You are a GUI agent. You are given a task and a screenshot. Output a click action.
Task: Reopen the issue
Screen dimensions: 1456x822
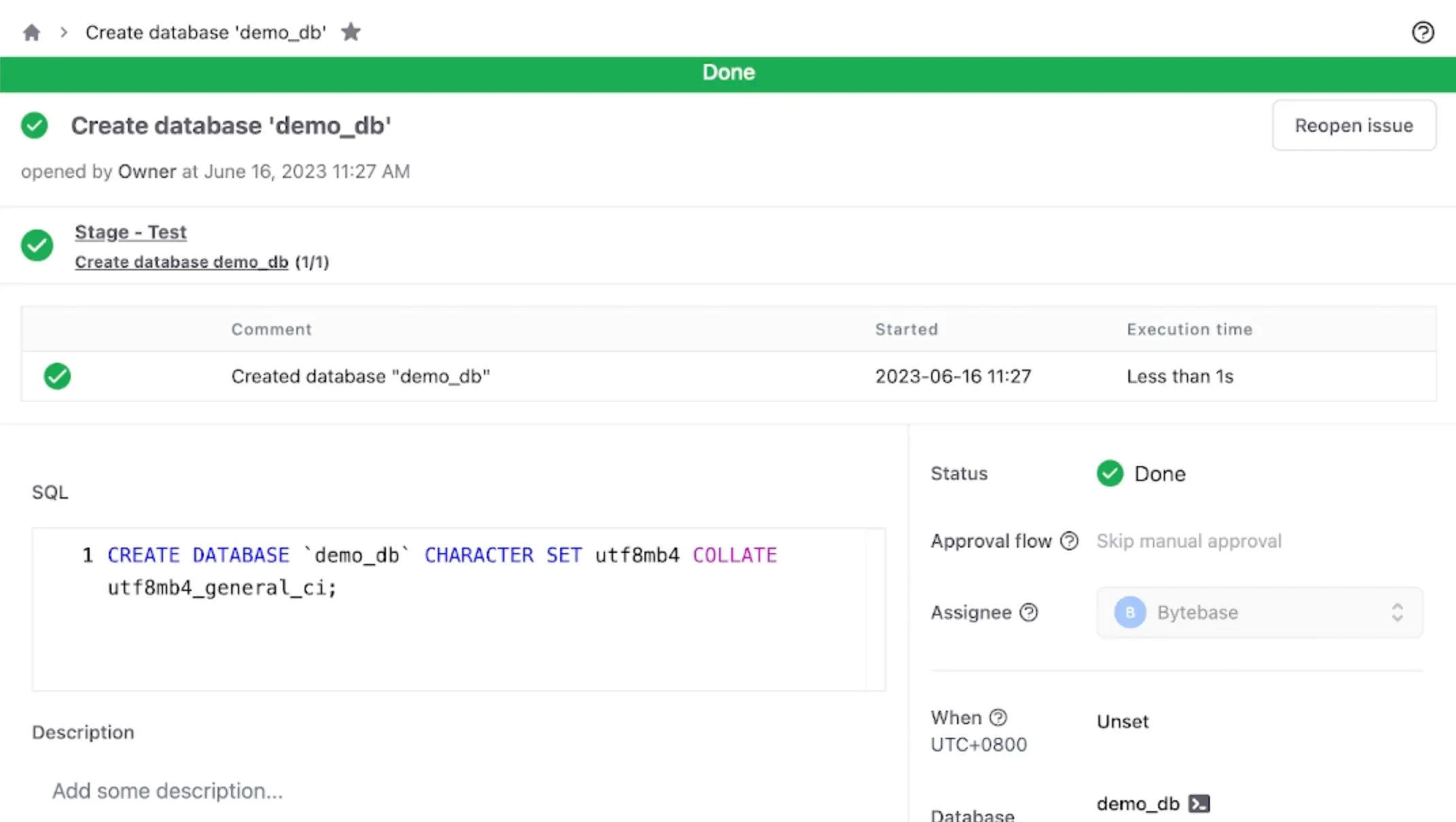(x=1354, y=126)
